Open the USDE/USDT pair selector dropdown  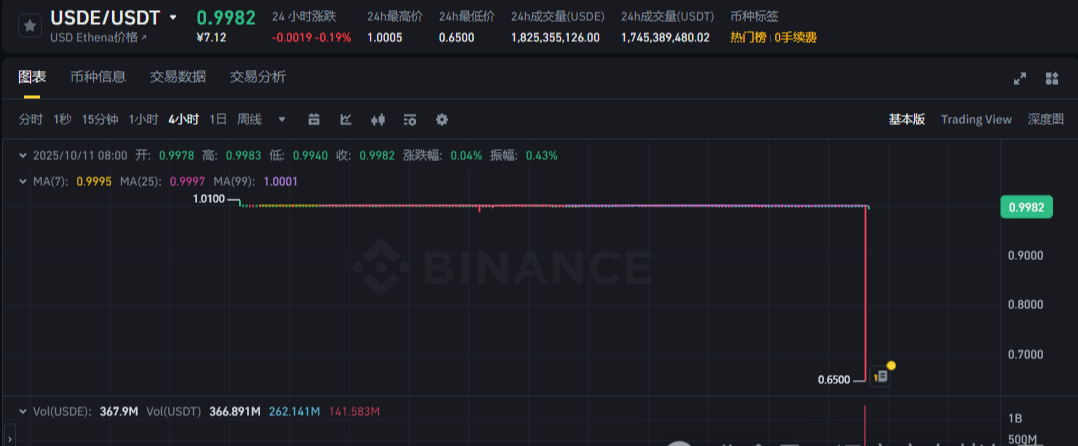173,17
